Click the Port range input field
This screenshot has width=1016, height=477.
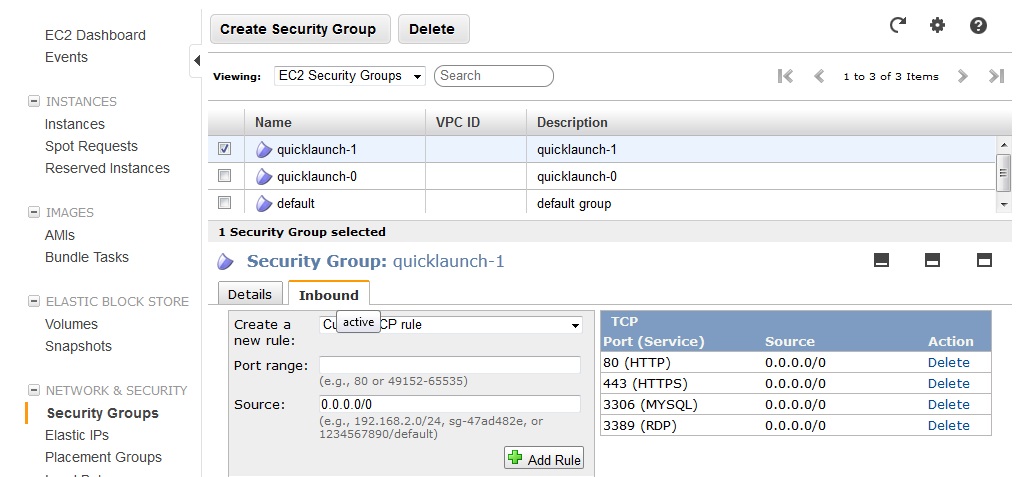(x=450, y=365)
